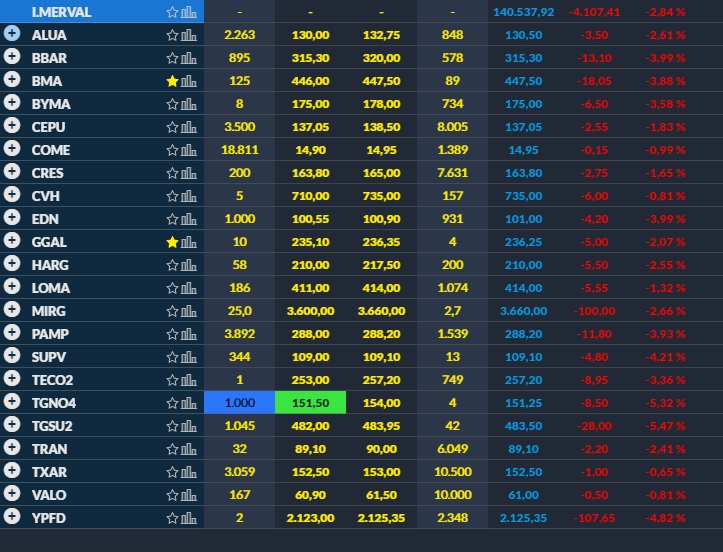Expand the MIRG row with plus button

pyautogui.click(x=12, y=309)
